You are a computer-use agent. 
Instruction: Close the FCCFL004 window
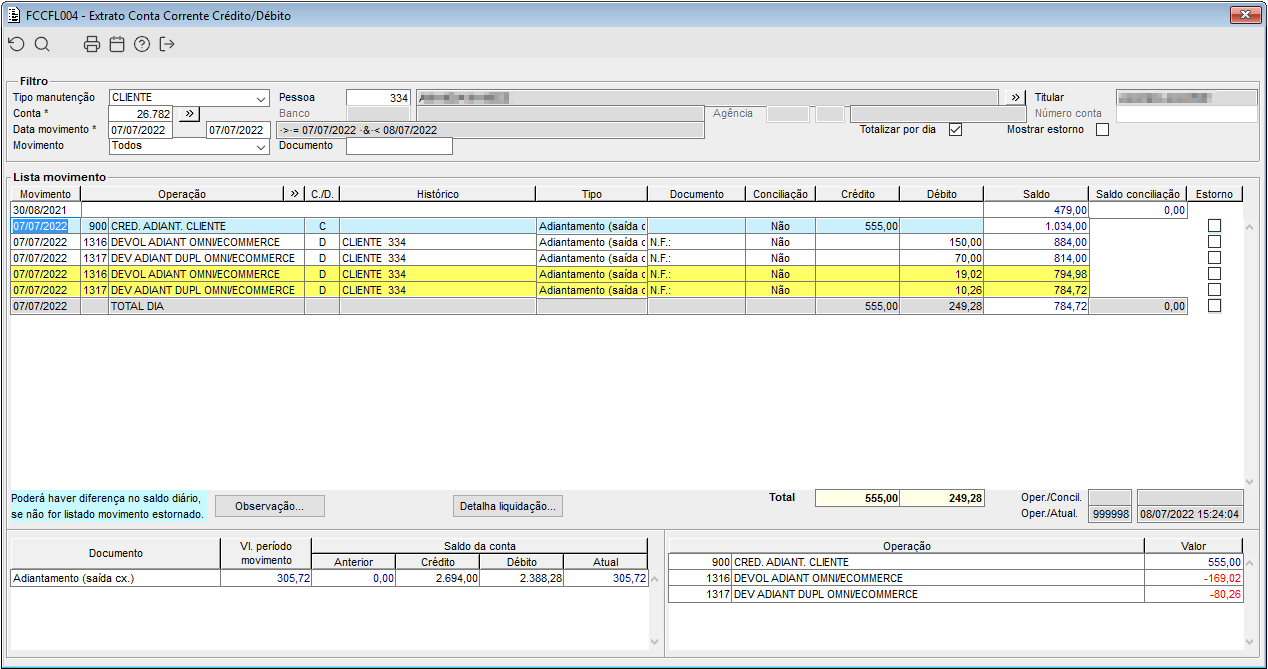[1243, 14]
